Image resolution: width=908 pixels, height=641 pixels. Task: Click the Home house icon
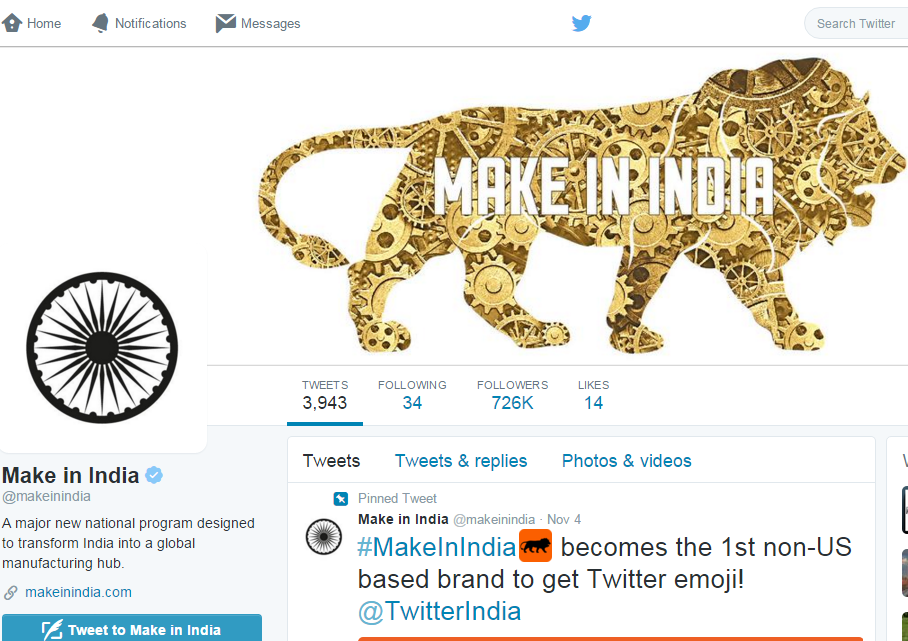tap(12, 23)
